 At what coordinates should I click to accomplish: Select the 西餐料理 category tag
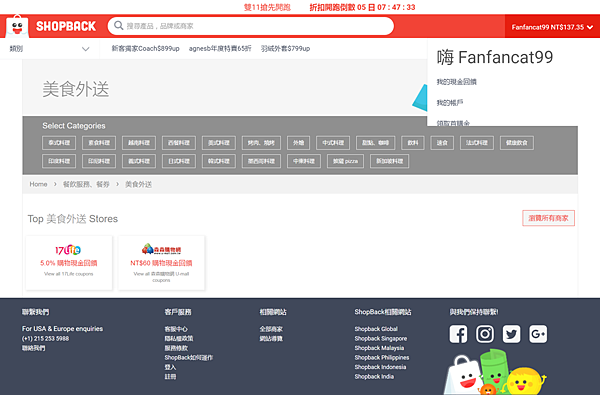coord(179,143)
